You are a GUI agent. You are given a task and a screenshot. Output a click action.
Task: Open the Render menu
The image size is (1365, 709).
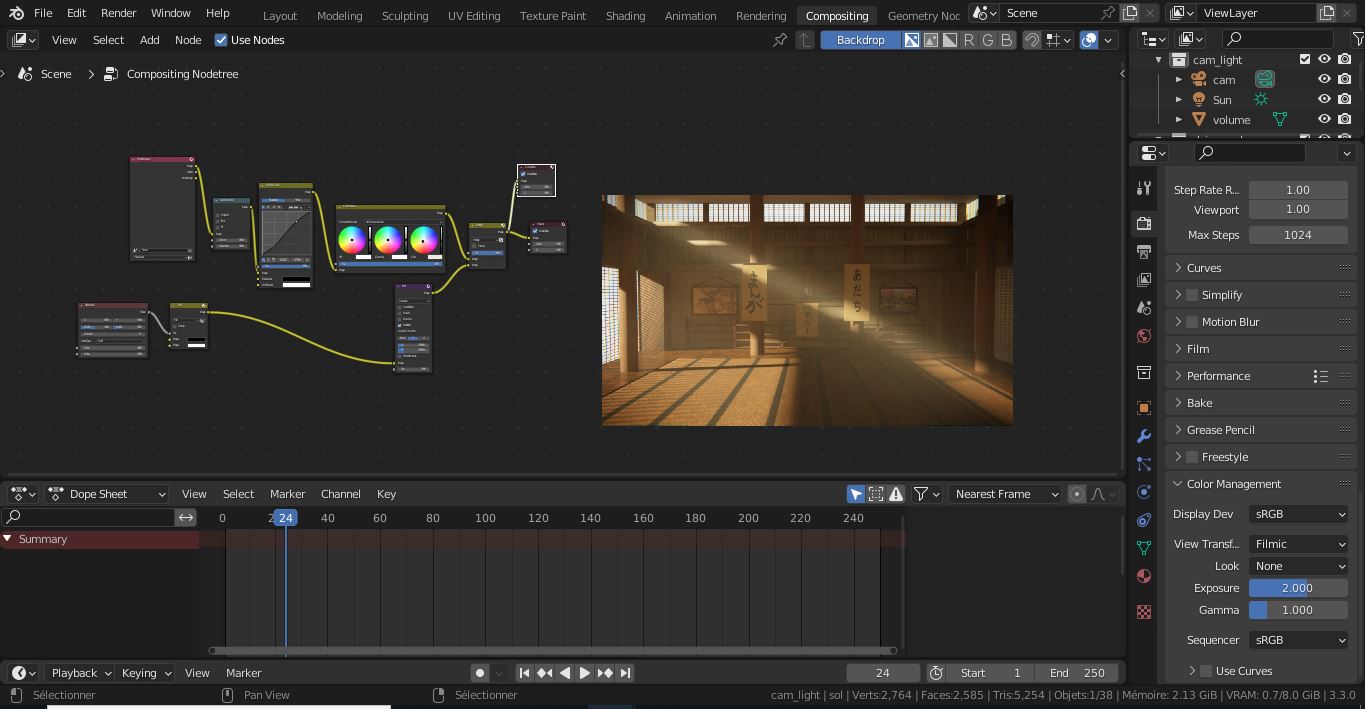118,13
